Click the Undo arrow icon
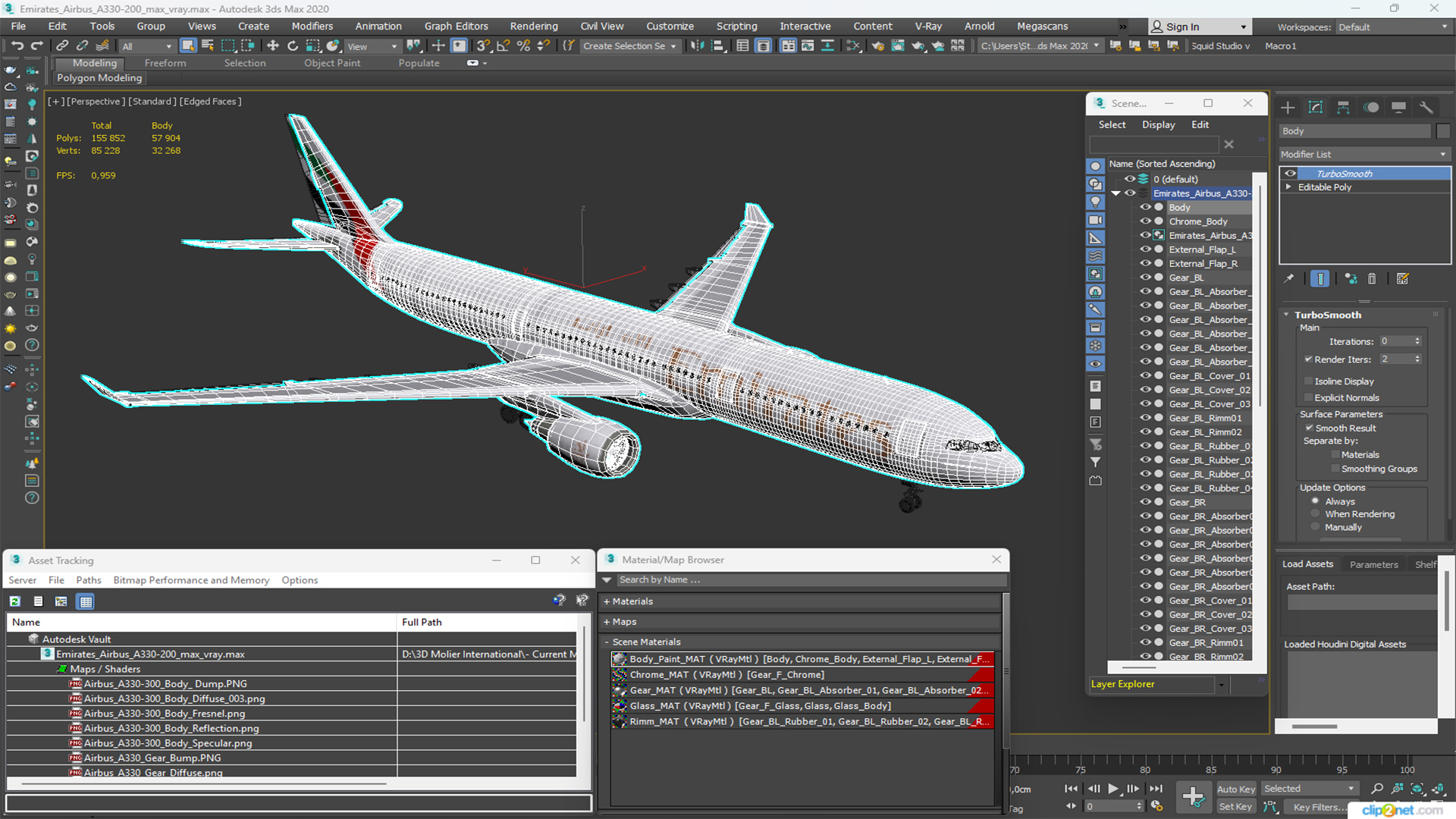This screenshot has height=819, width=1456. tap(17, 46)
